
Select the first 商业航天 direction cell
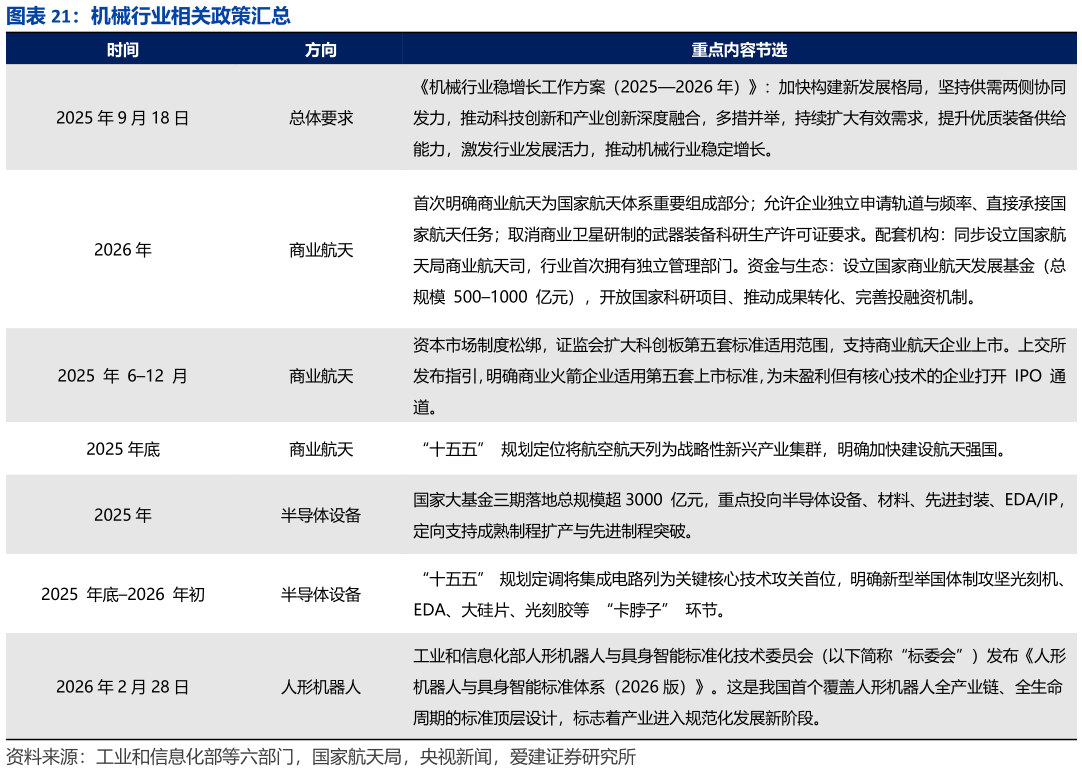point(320,250)
